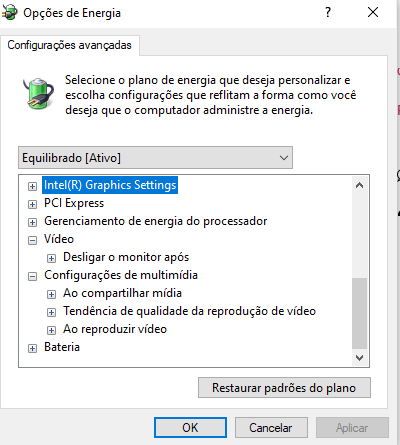The width and height of the screenshot is (400, 445).
Task: Open the Equilibrado [Ativo] plan dropdown
Action: pyautogui.click(x=155, y=158)
